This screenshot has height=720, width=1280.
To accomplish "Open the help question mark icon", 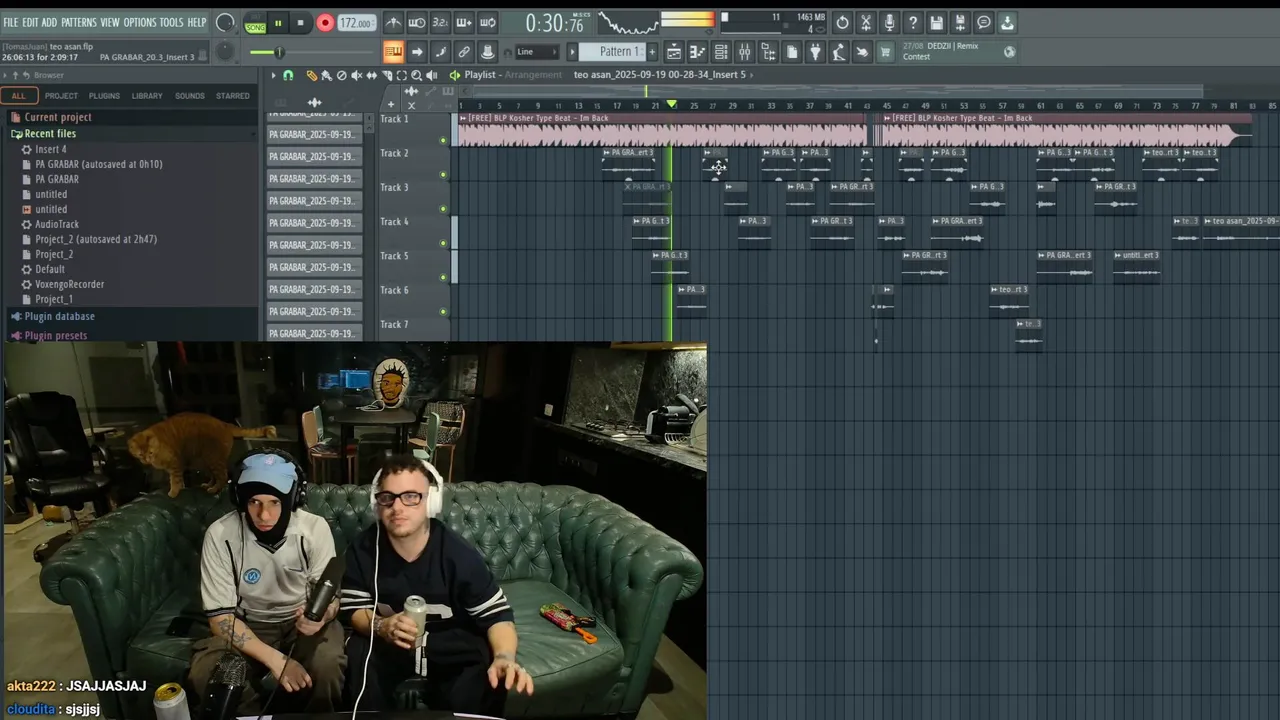I will (x=913, y=22).
